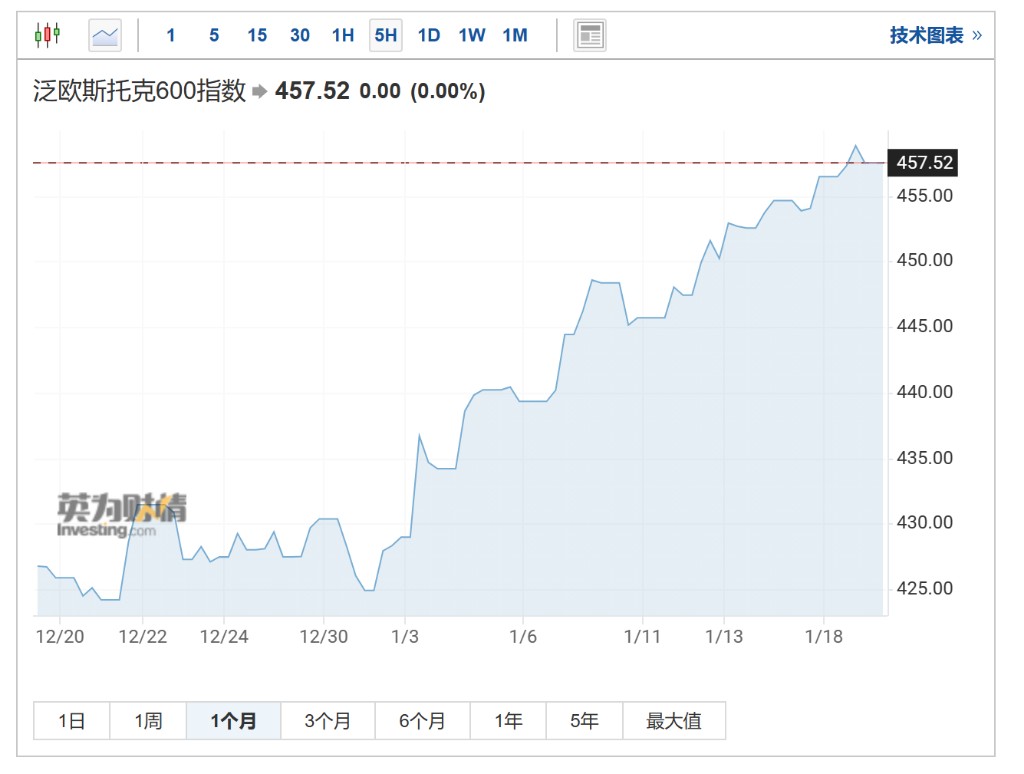The width and height of the screenshot is (1024, 774).
Task: Set the 1-minute interval
Action: click(x=171, y=36)
